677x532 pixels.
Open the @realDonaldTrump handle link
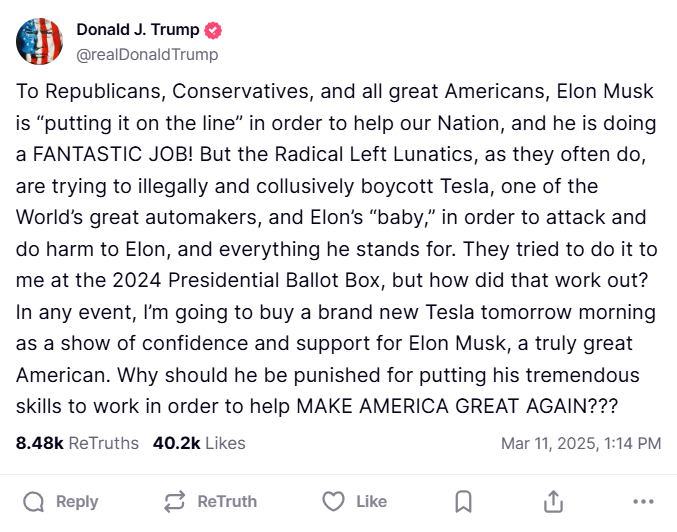(147, 54)
